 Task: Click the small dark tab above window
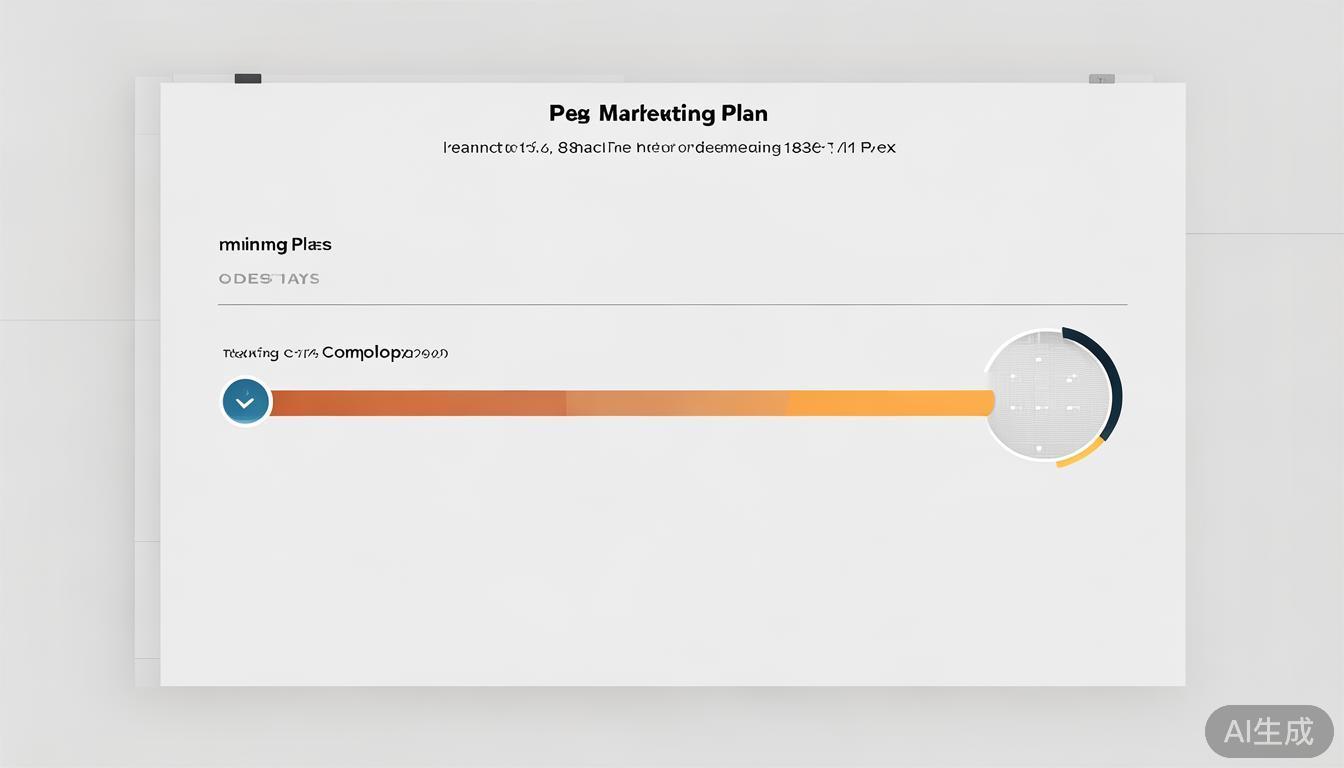pos(248,78)
